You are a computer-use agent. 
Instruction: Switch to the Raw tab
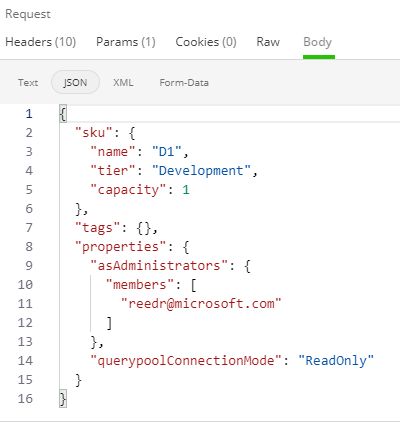pos(268,42)
